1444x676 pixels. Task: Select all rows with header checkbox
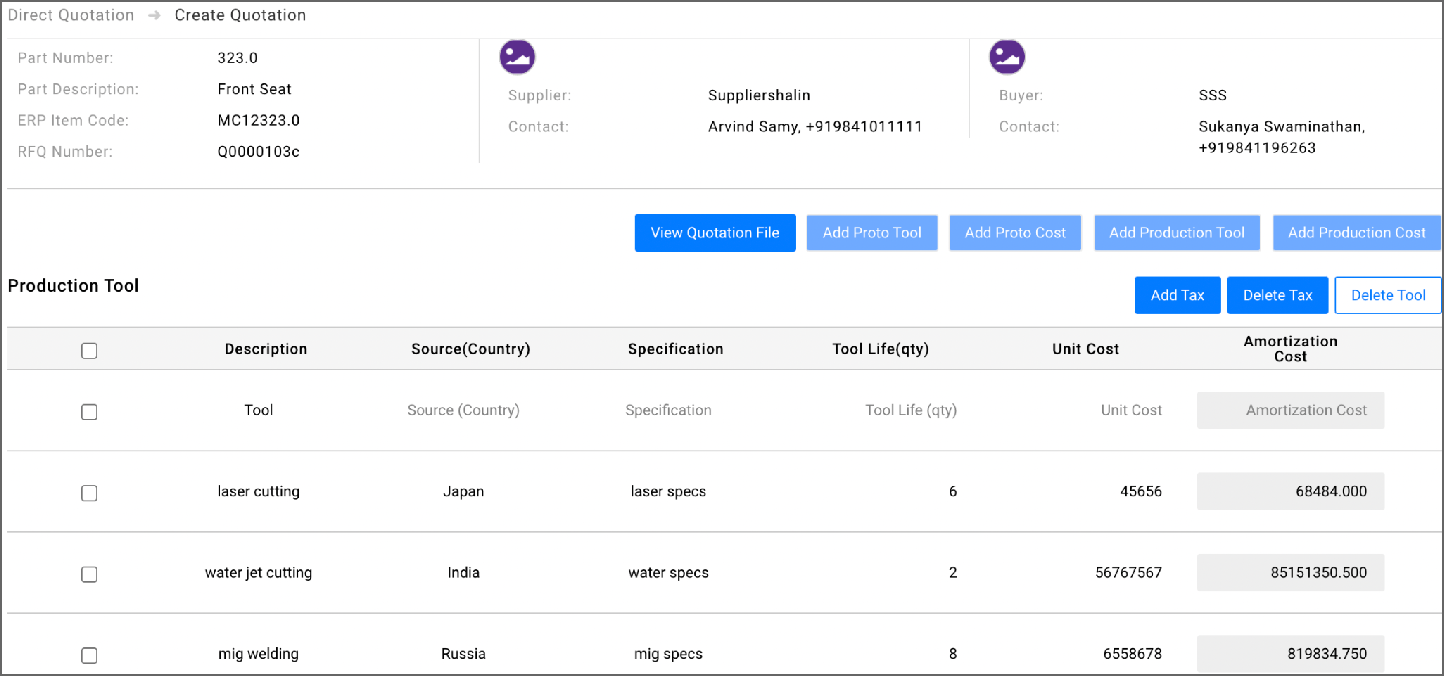pos(89,350)
